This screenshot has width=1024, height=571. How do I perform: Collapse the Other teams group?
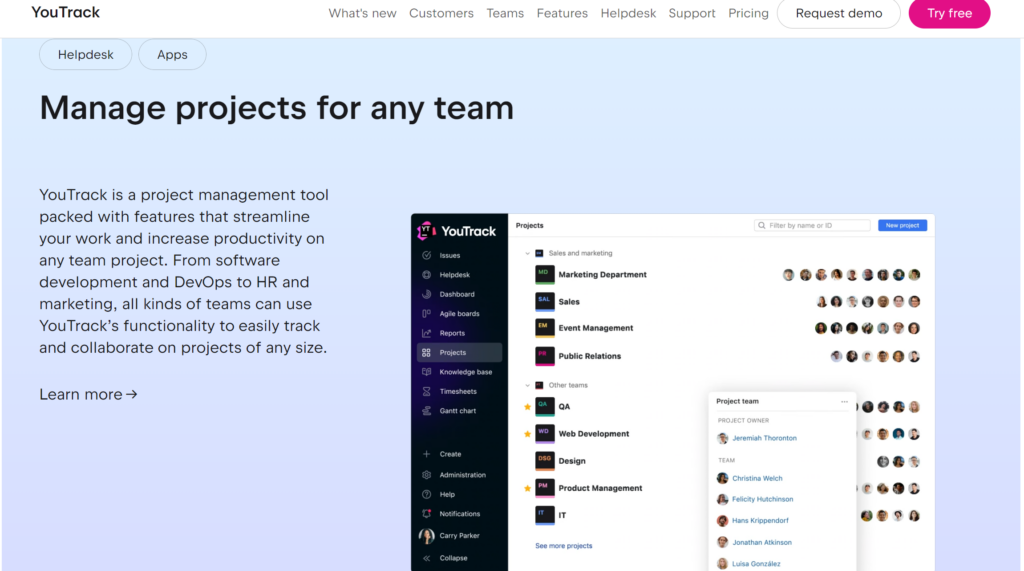(x=527, y=385)
